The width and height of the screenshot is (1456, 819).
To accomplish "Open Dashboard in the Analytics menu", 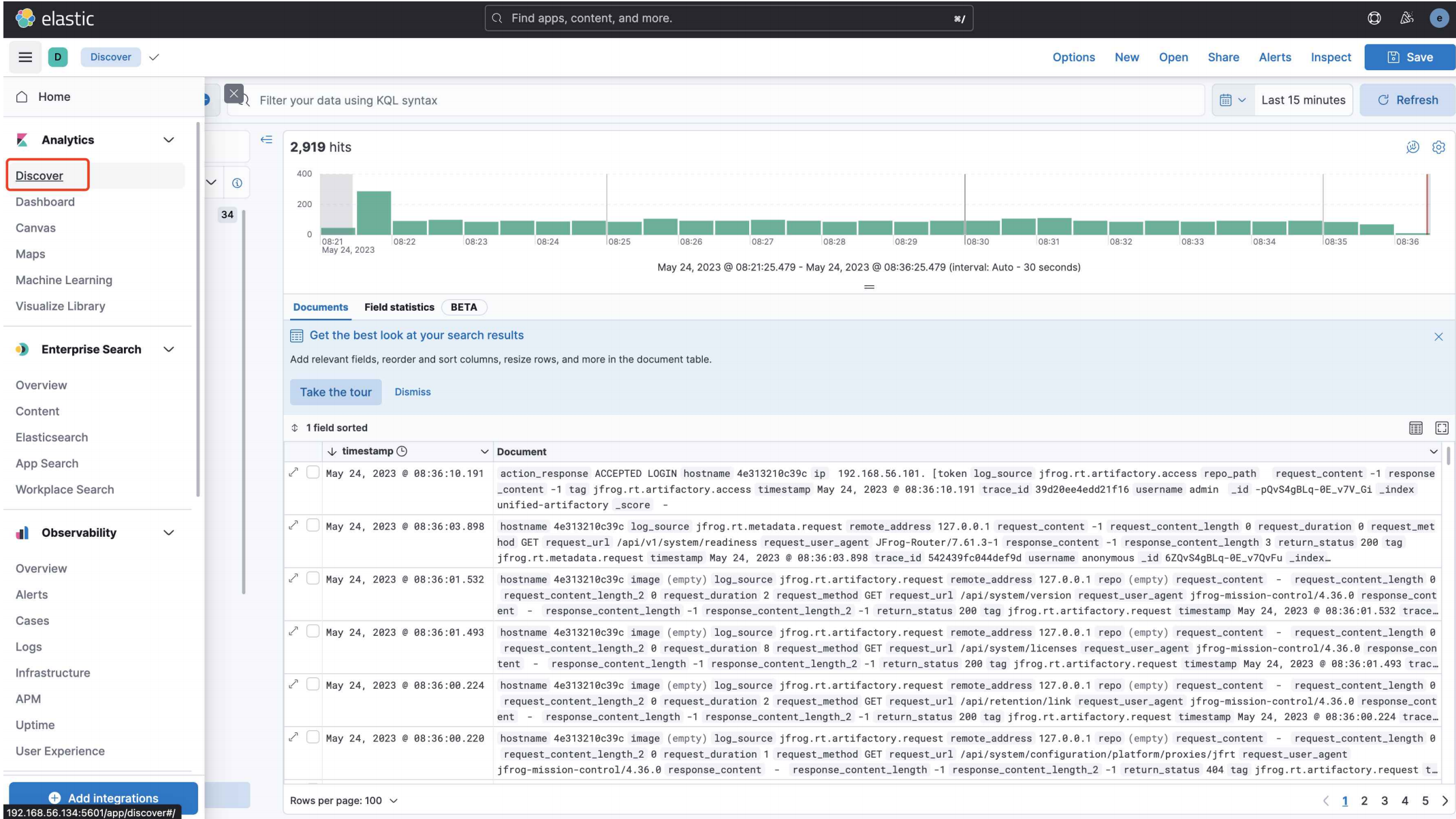I will 45,202.
